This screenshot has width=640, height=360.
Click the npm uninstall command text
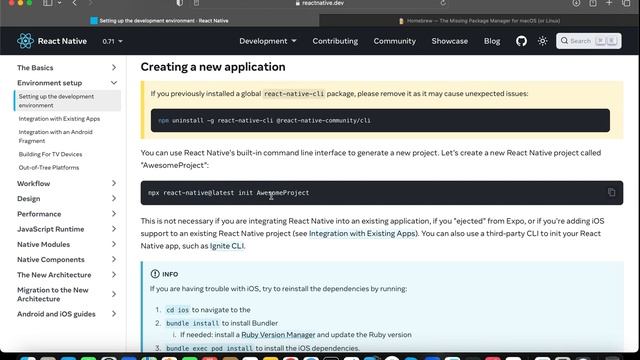point(264,120)
